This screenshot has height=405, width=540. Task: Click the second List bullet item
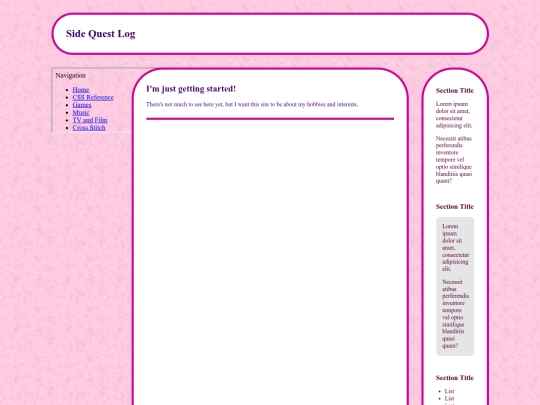[449, 398]
